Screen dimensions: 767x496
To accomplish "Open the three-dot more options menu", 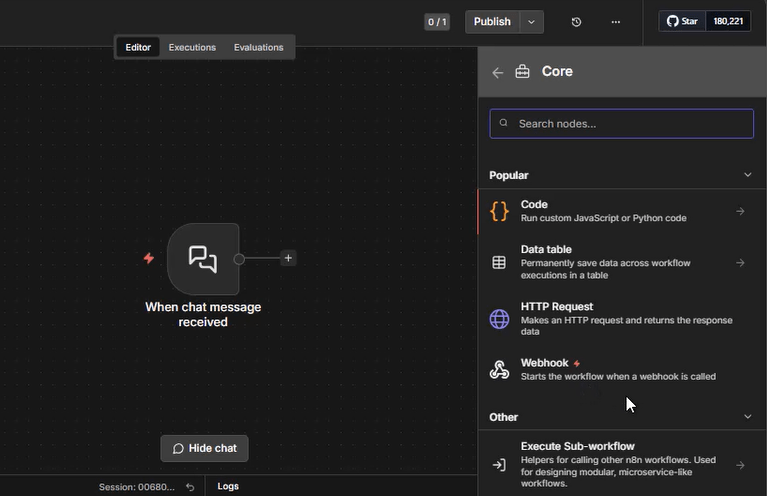I will point(615,22).
